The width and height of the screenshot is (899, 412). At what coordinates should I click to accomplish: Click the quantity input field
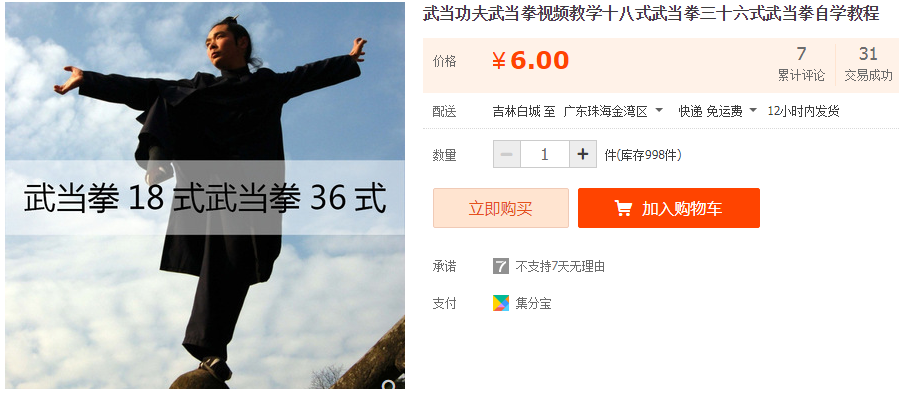click(x=545, y=154)
